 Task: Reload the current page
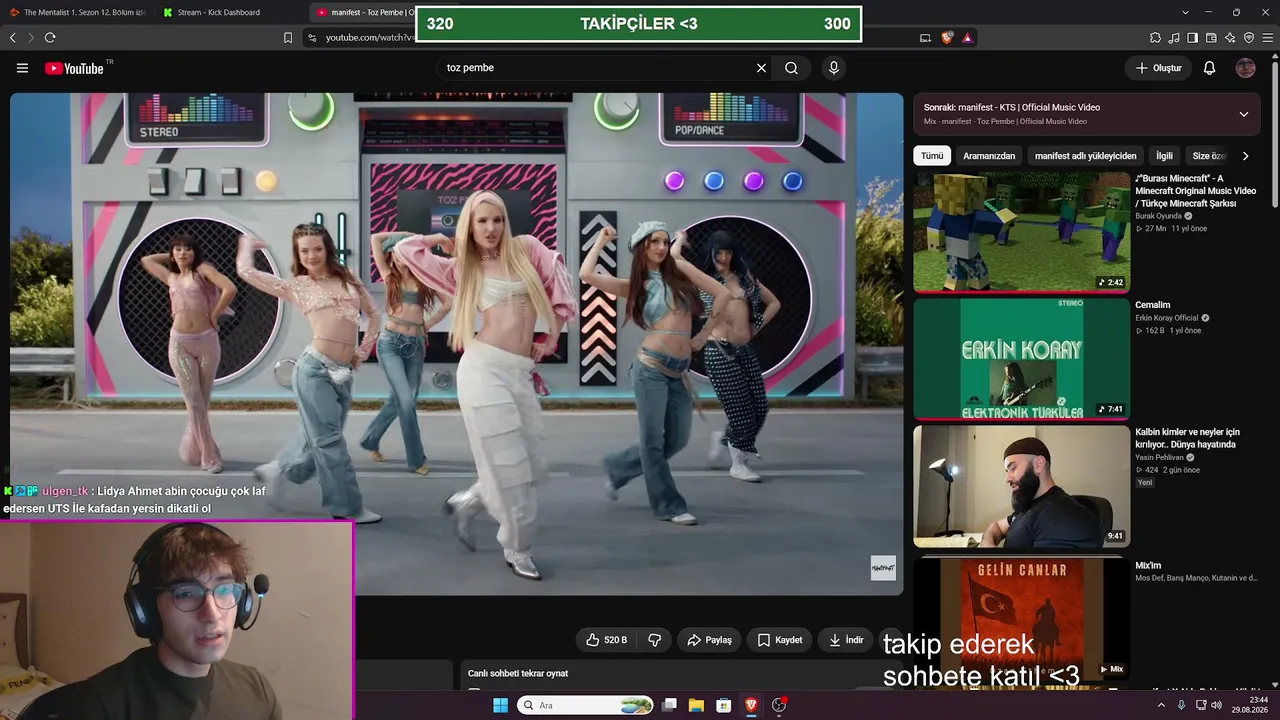coord(50,38)
